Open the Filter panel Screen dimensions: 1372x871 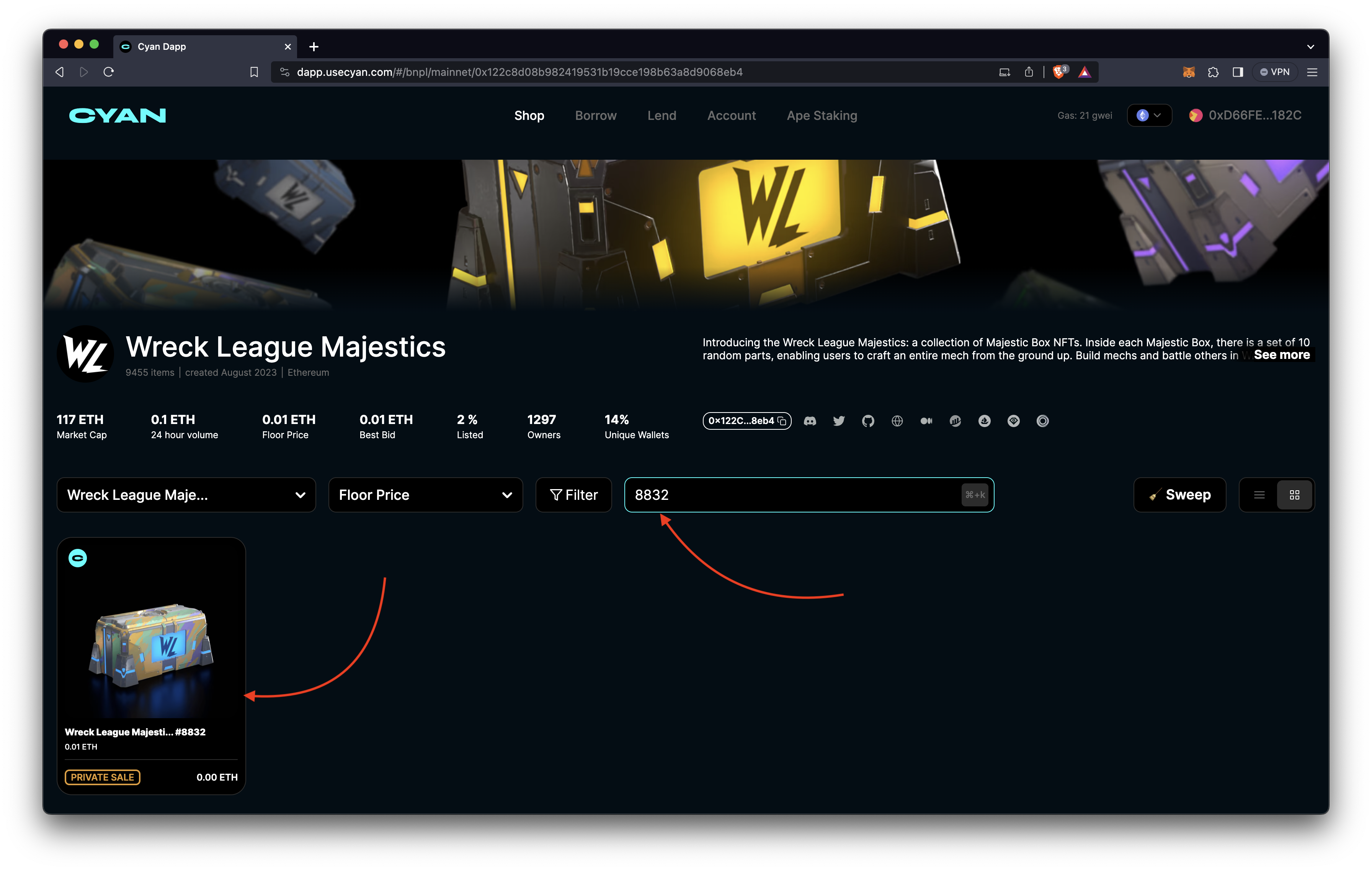(573, 495)
